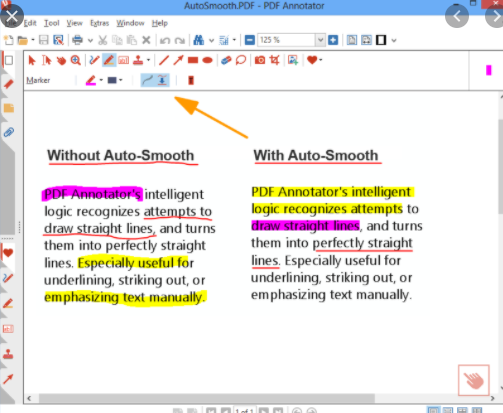Click the Cut scissors icon
The image size is (503, 413).
(x=103, y=40)
